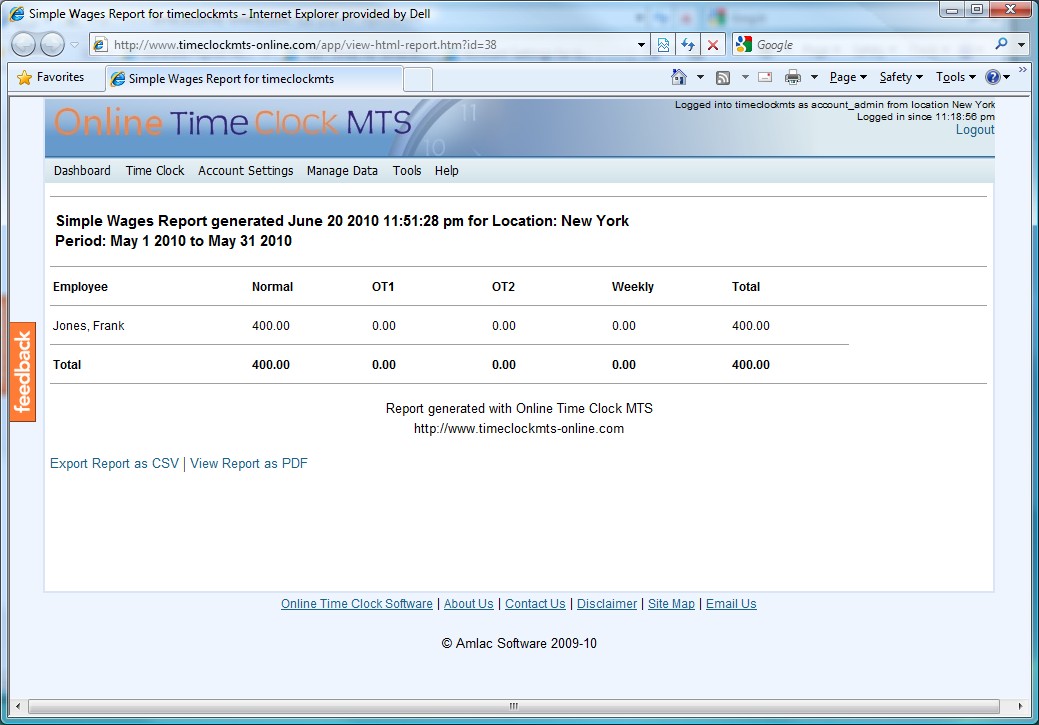Expand the feeds dropdown arrow
Viewport: 1039px width, 725px height.
(745, 78)
